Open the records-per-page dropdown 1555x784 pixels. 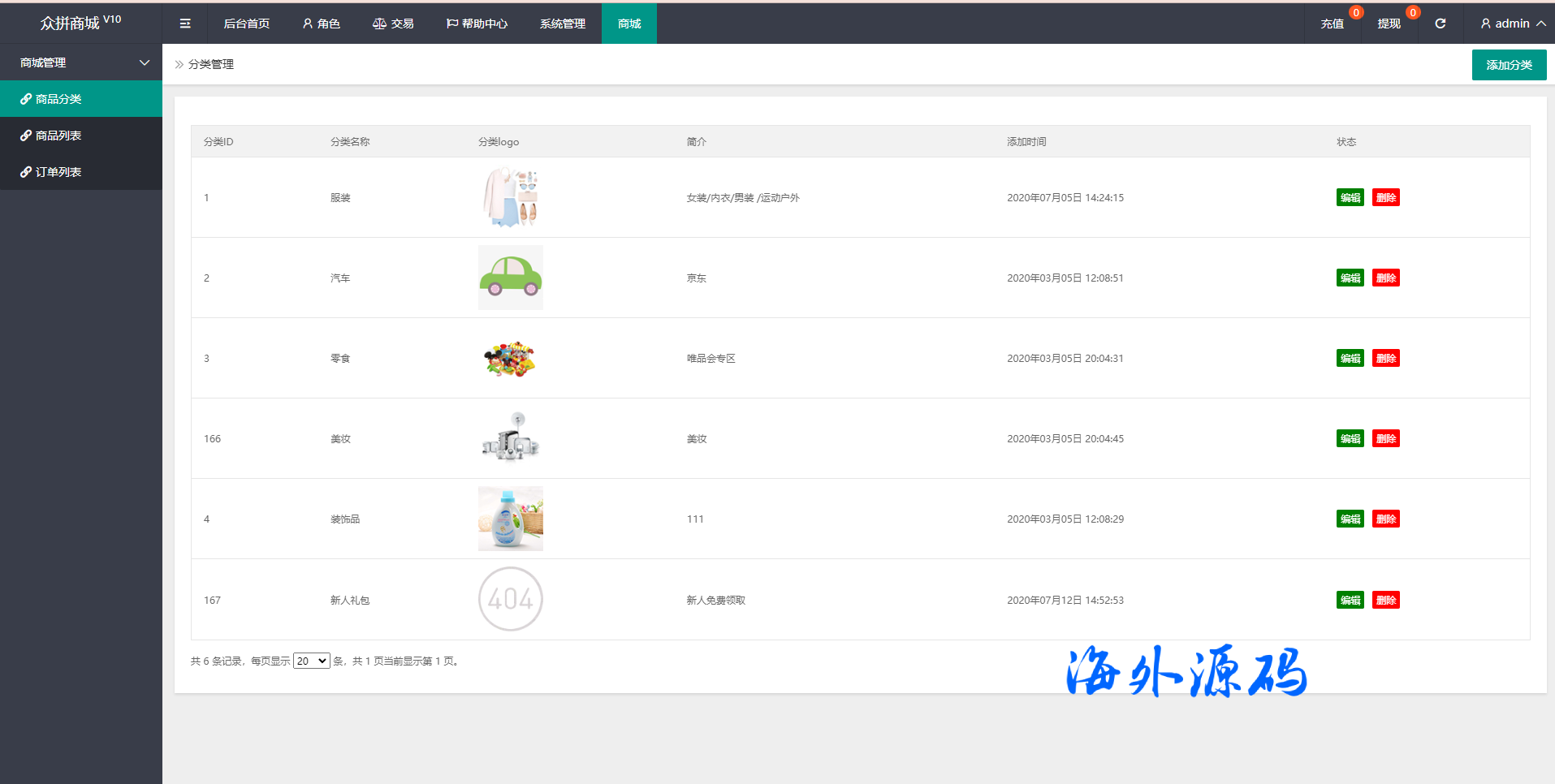pyautogui.click(x=311, y=661)
